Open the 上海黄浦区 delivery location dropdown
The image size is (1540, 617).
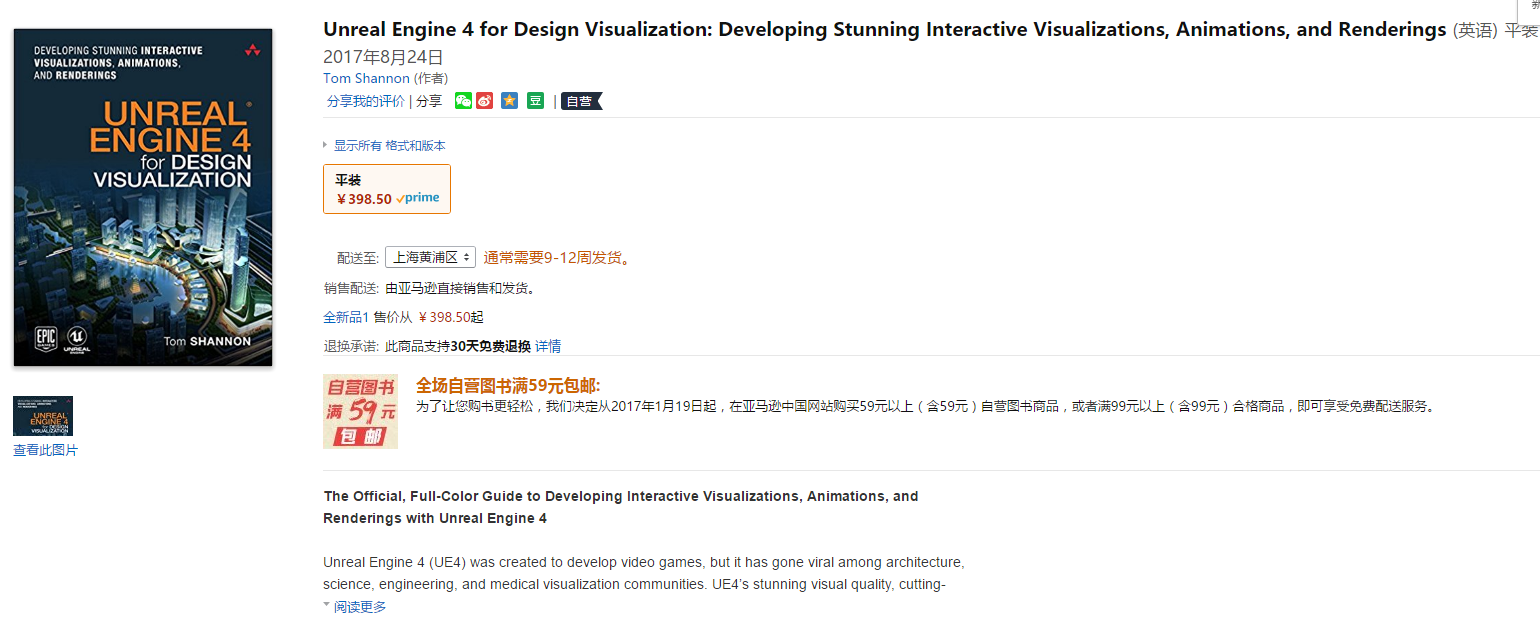[x=430, y=257]
